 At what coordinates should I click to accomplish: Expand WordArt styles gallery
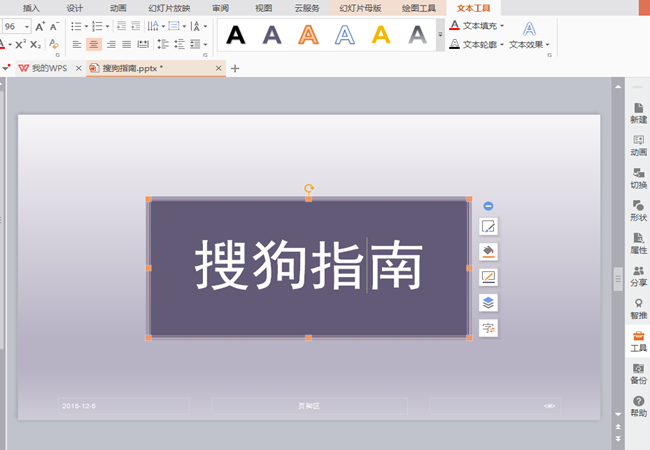click(x=440, y=35)
